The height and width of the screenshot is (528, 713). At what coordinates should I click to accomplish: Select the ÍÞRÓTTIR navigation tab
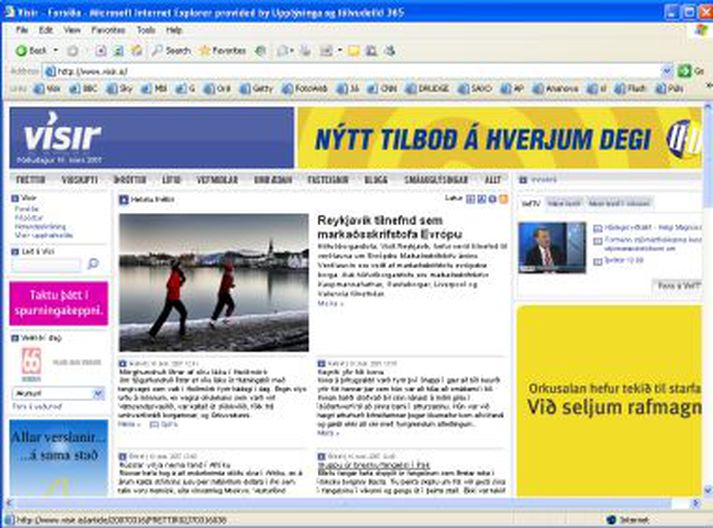(130, 180)
